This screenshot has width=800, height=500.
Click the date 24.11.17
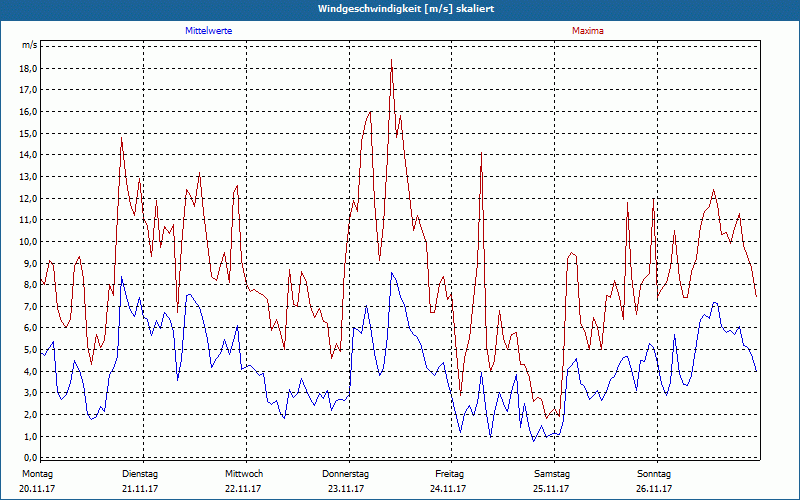click(448, 489)
